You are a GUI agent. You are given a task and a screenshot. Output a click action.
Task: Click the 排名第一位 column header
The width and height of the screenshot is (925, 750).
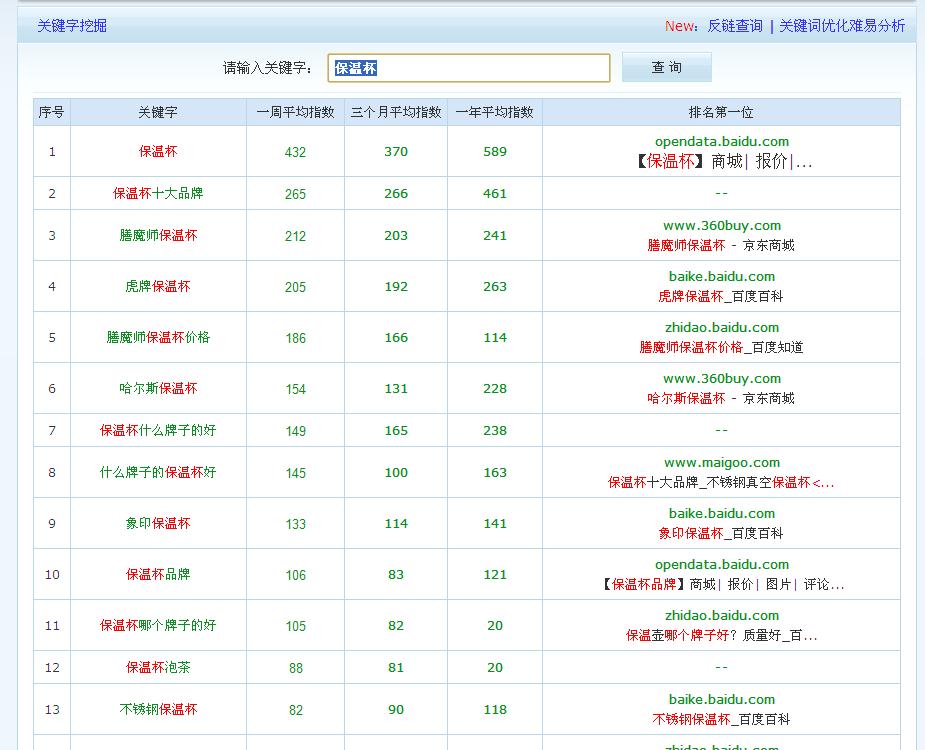721,113
